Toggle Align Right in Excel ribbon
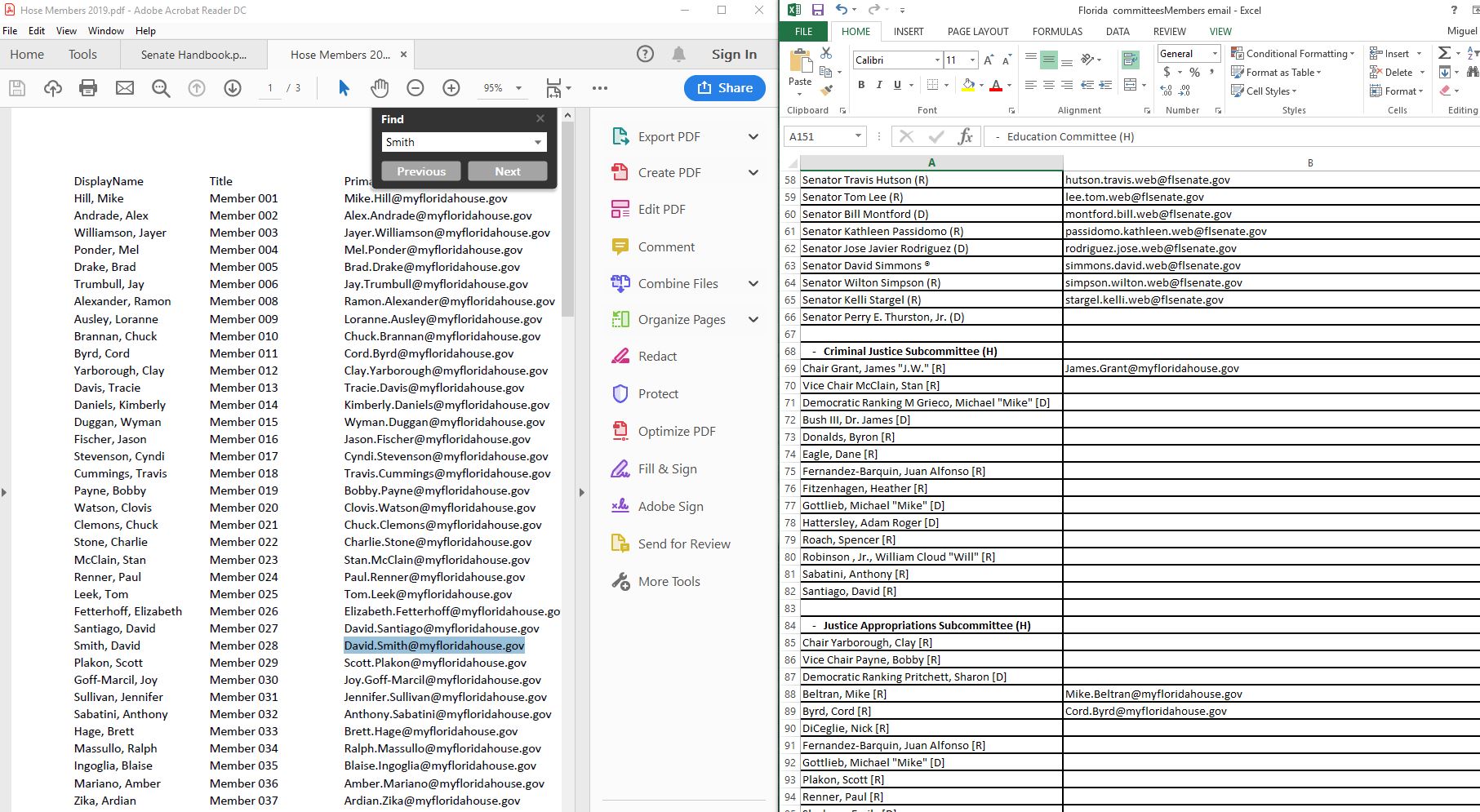This screenshot has height=812, width=1480. [x=1067, y=85]
